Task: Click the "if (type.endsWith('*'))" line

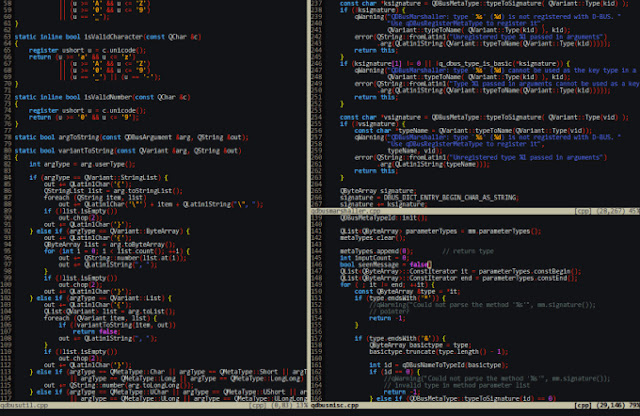Action: pyautogui.click(x=400, y=298)
